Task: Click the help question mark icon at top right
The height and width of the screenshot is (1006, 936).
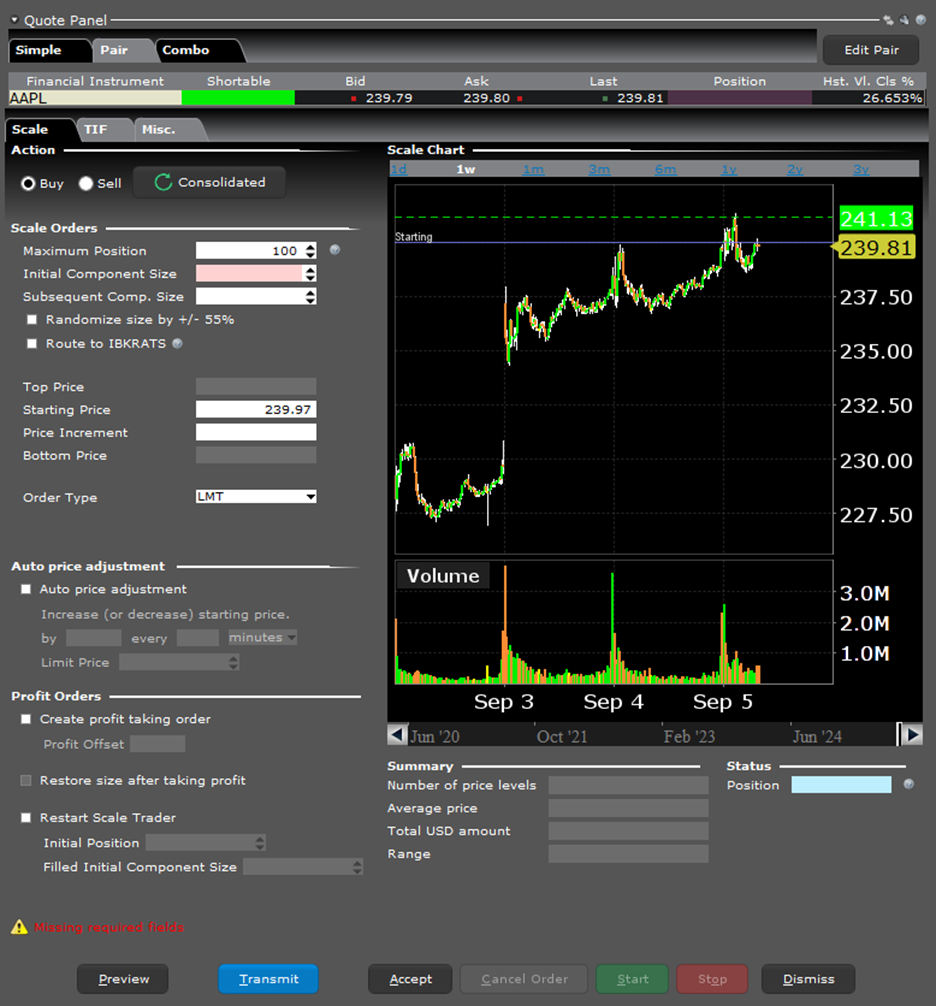Action: click(x=920, y=19)
